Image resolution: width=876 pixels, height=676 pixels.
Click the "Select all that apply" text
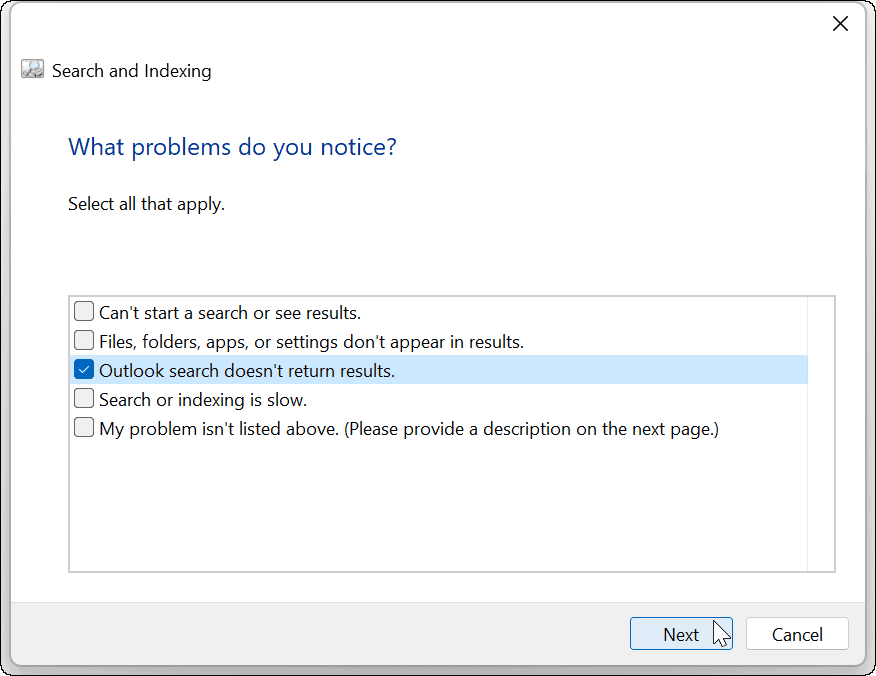click(146, 203)
